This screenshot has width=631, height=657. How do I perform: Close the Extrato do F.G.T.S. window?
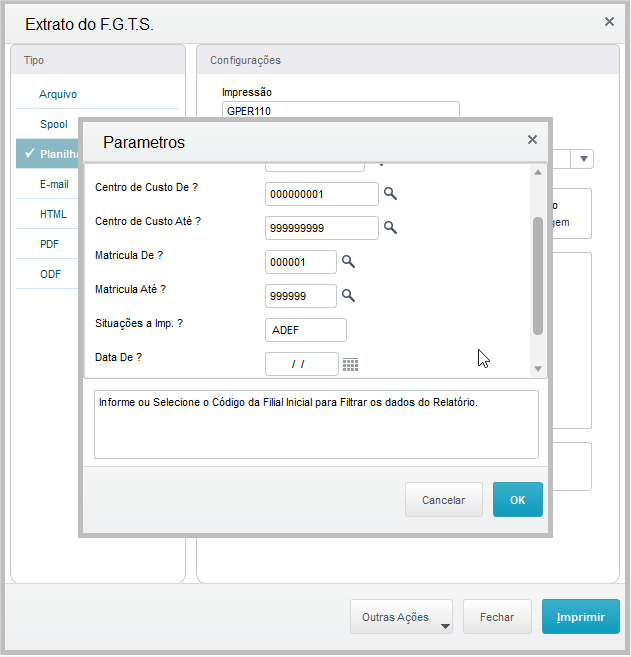609,21
